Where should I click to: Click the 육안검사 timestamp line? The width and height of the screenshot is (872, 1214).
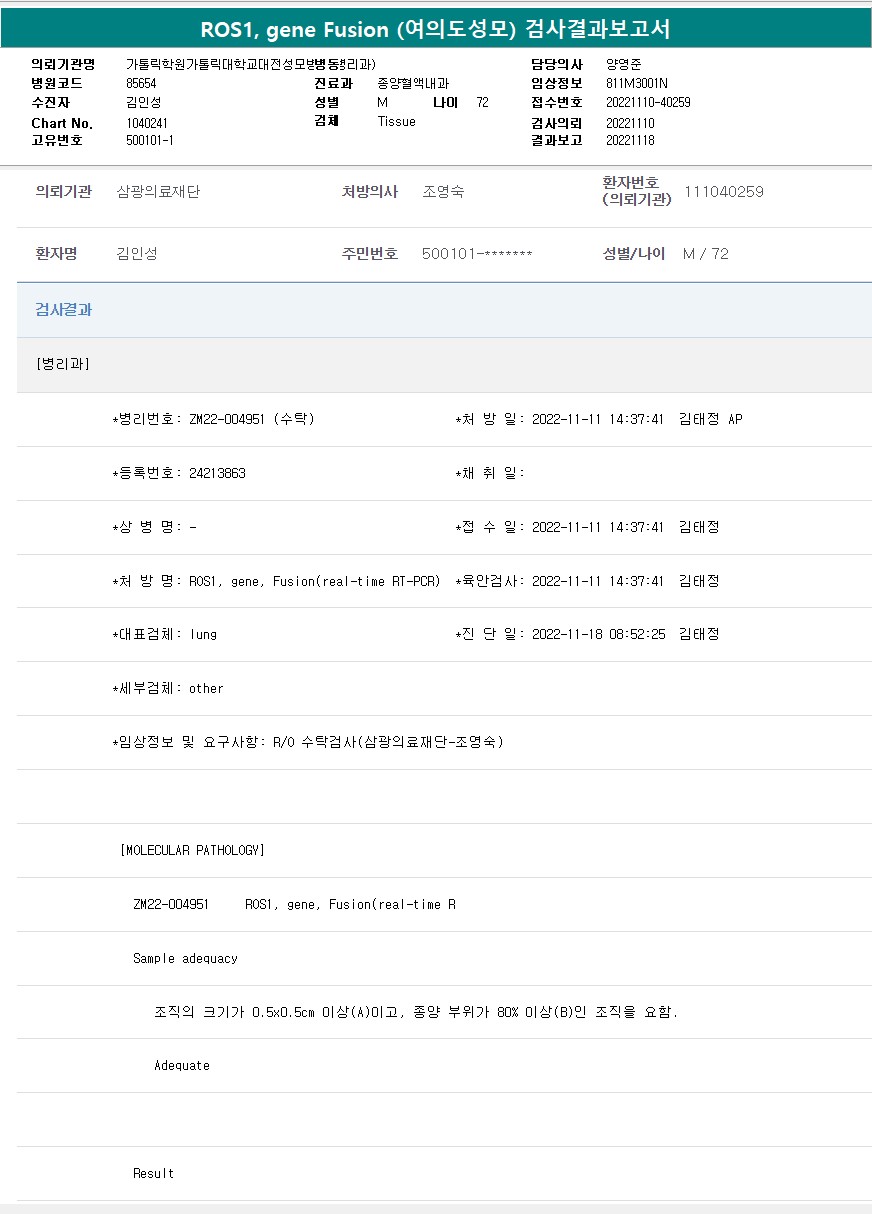tap(587, 581)
